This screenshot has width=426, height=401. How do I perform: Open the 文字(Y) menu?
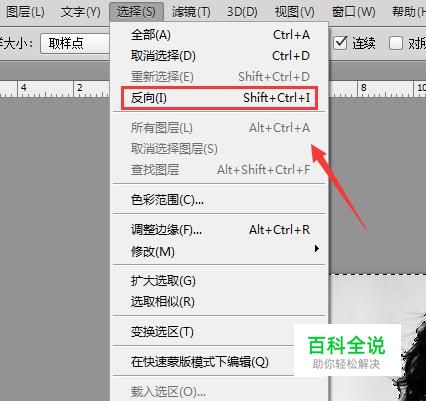[81, 12]
